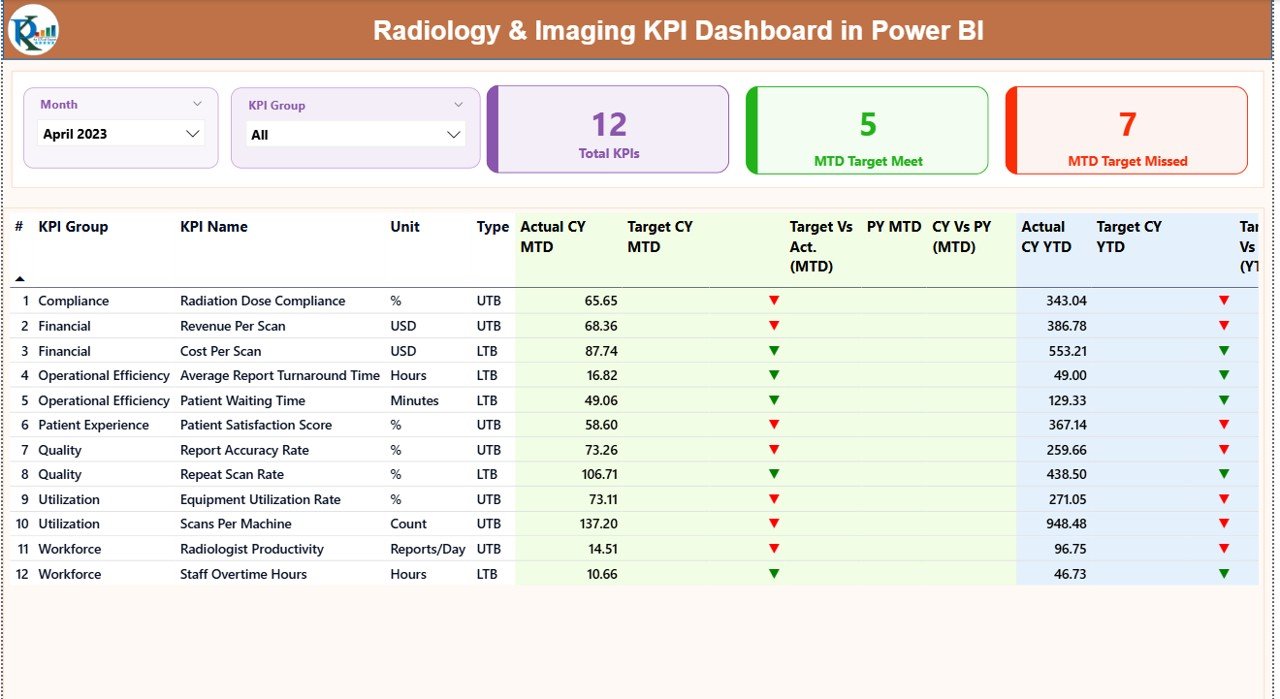Select the Total KPIs card showing 12
This screenshot has height=699, width=1280.
click(607, 130)
